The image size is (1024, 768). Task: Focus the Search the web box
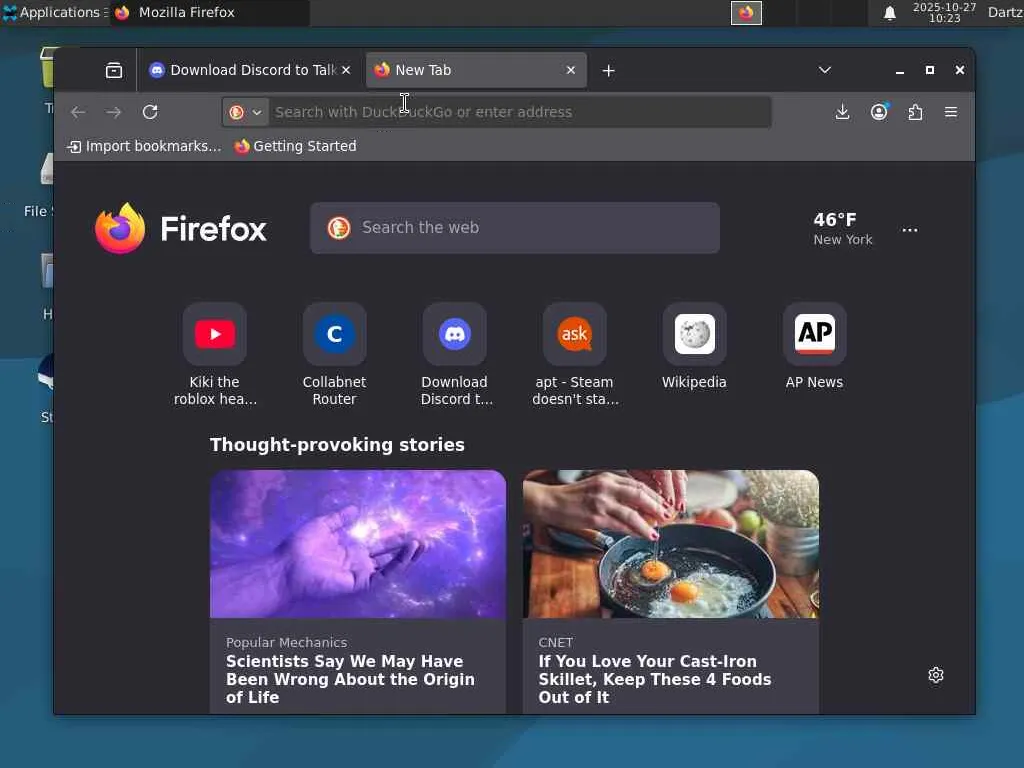[515, 228]
